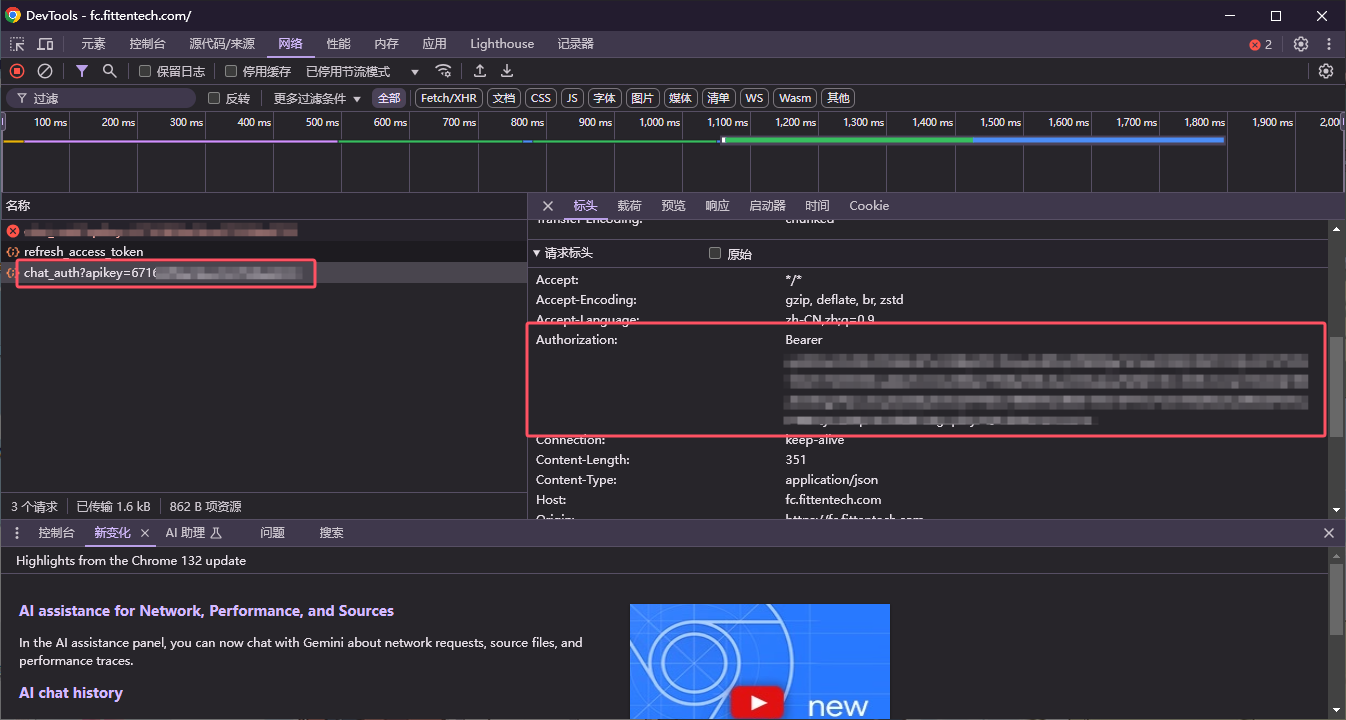Filter by 文档 requests
Viewport: 1346px width, 720px height.
[x=504, y=98]
